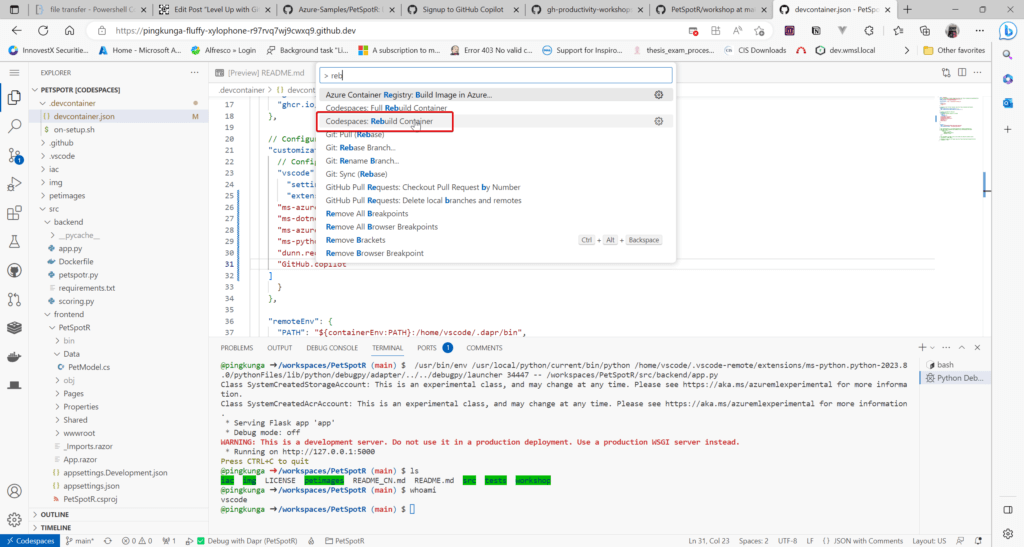Click browser refresh button
The width and height of the screenshot is (1024, 547).
tap(43, 31)
